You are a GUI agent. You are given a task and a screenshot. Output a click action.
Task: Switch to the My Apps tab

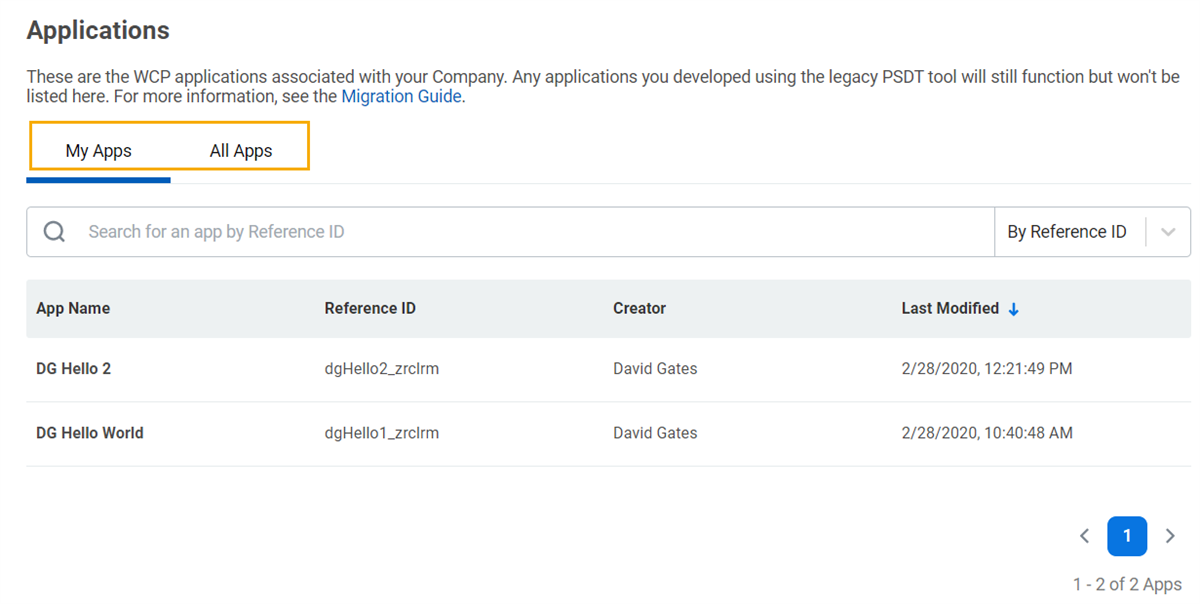[x=99, y=151]
